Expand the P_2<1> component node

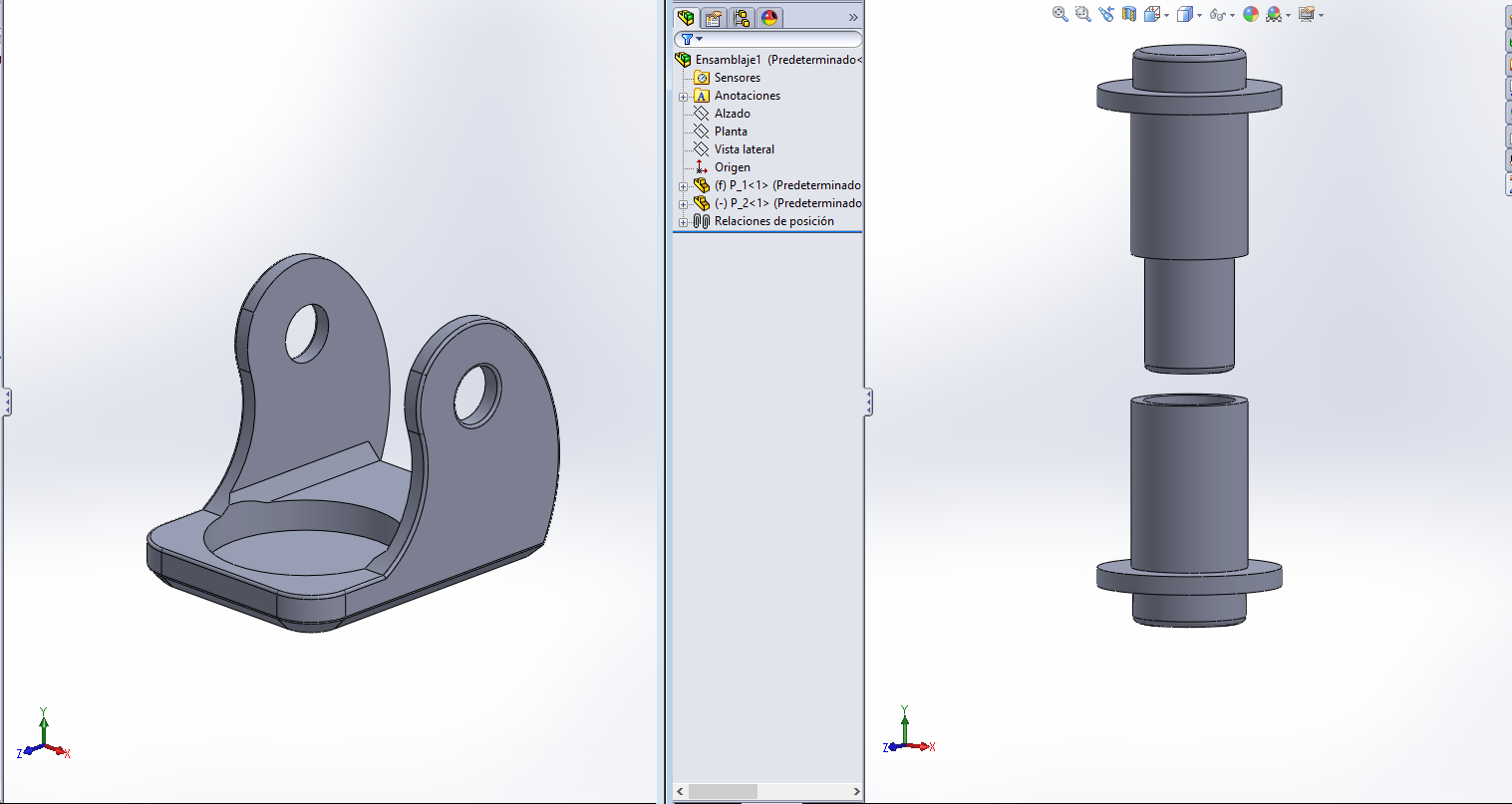click(684, 204)
